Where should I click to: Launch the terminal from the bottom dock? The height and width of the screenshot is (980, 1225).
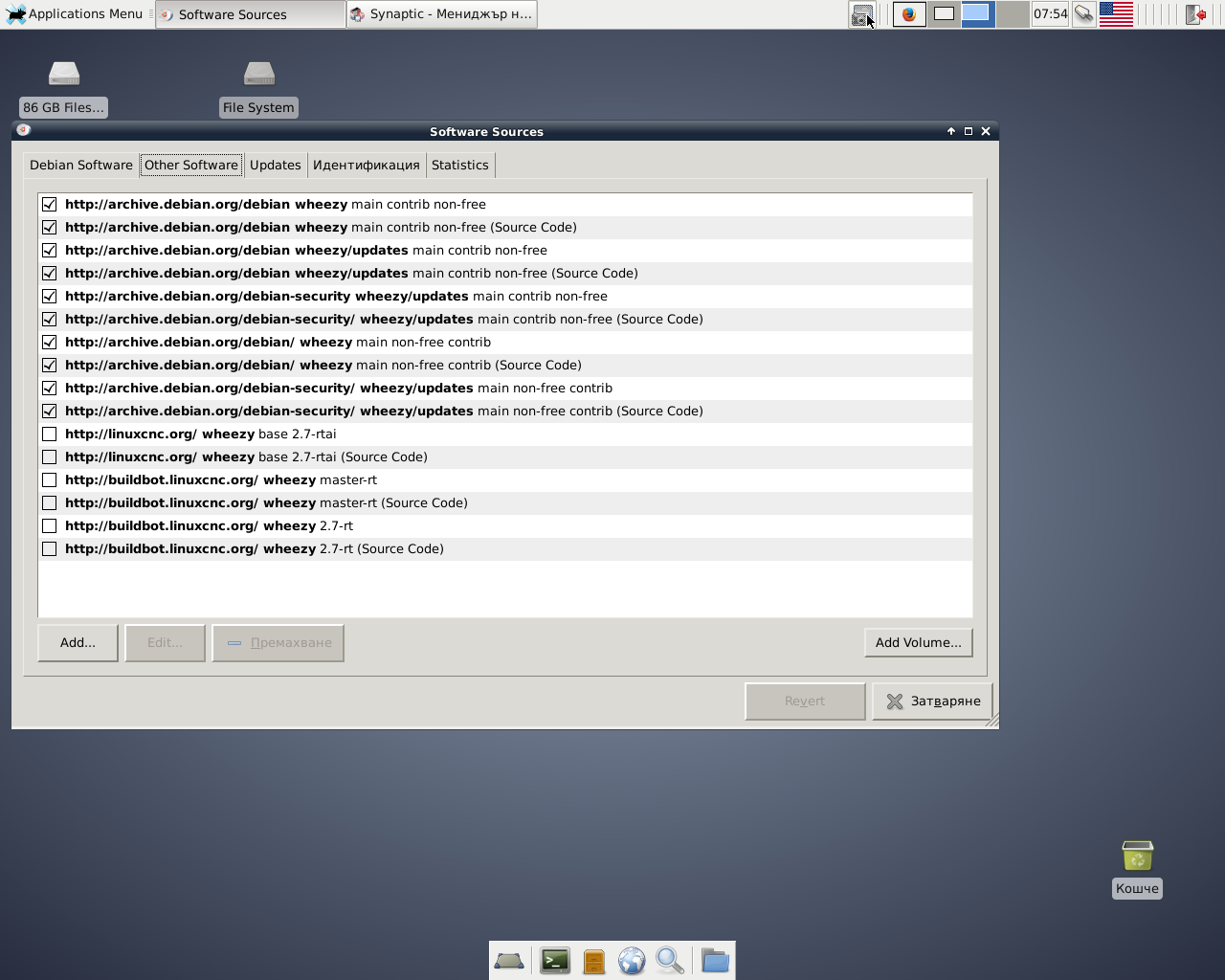pyautogui.click(x=555, y=960)
